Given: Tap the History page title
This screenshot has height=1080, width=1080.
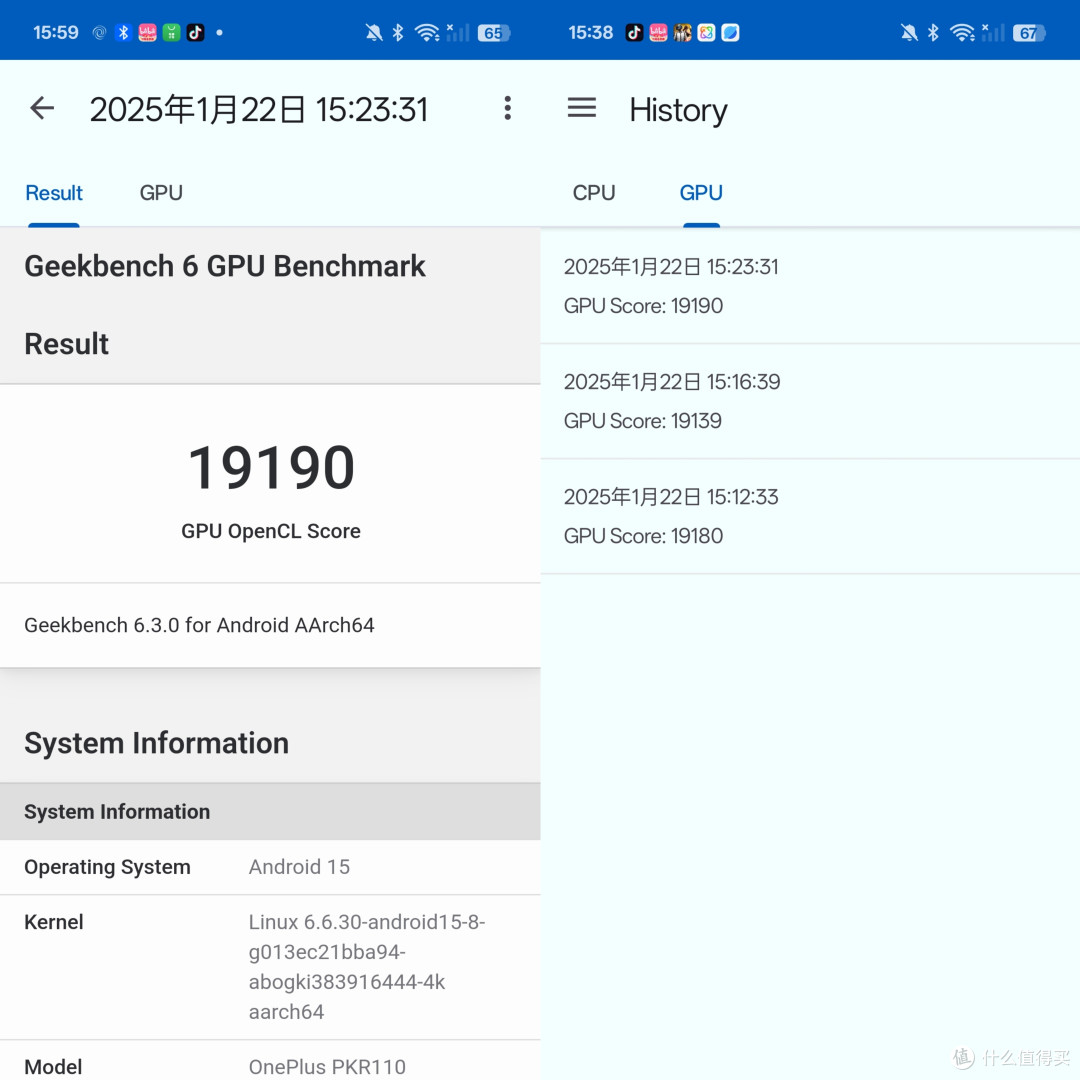Looking at the screenshot, I should pos(678,110).
